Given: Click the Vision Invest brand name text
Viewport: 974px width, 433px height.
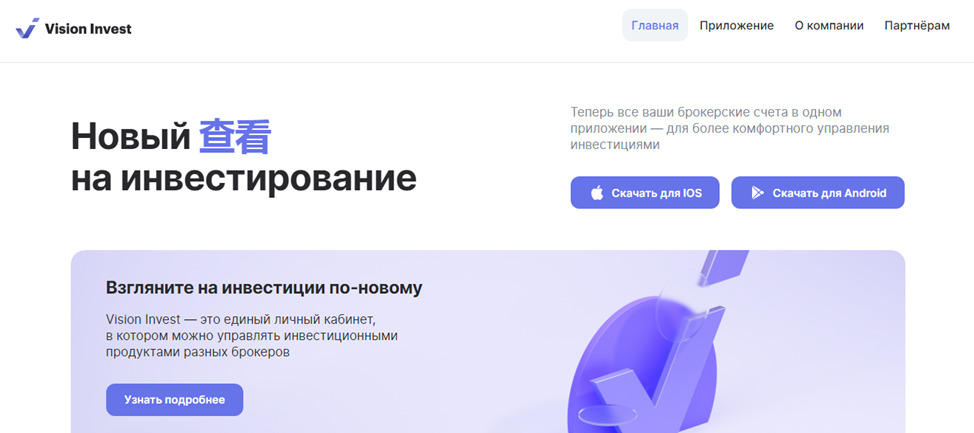Looking at the screenshot, I should click(88, 29).
